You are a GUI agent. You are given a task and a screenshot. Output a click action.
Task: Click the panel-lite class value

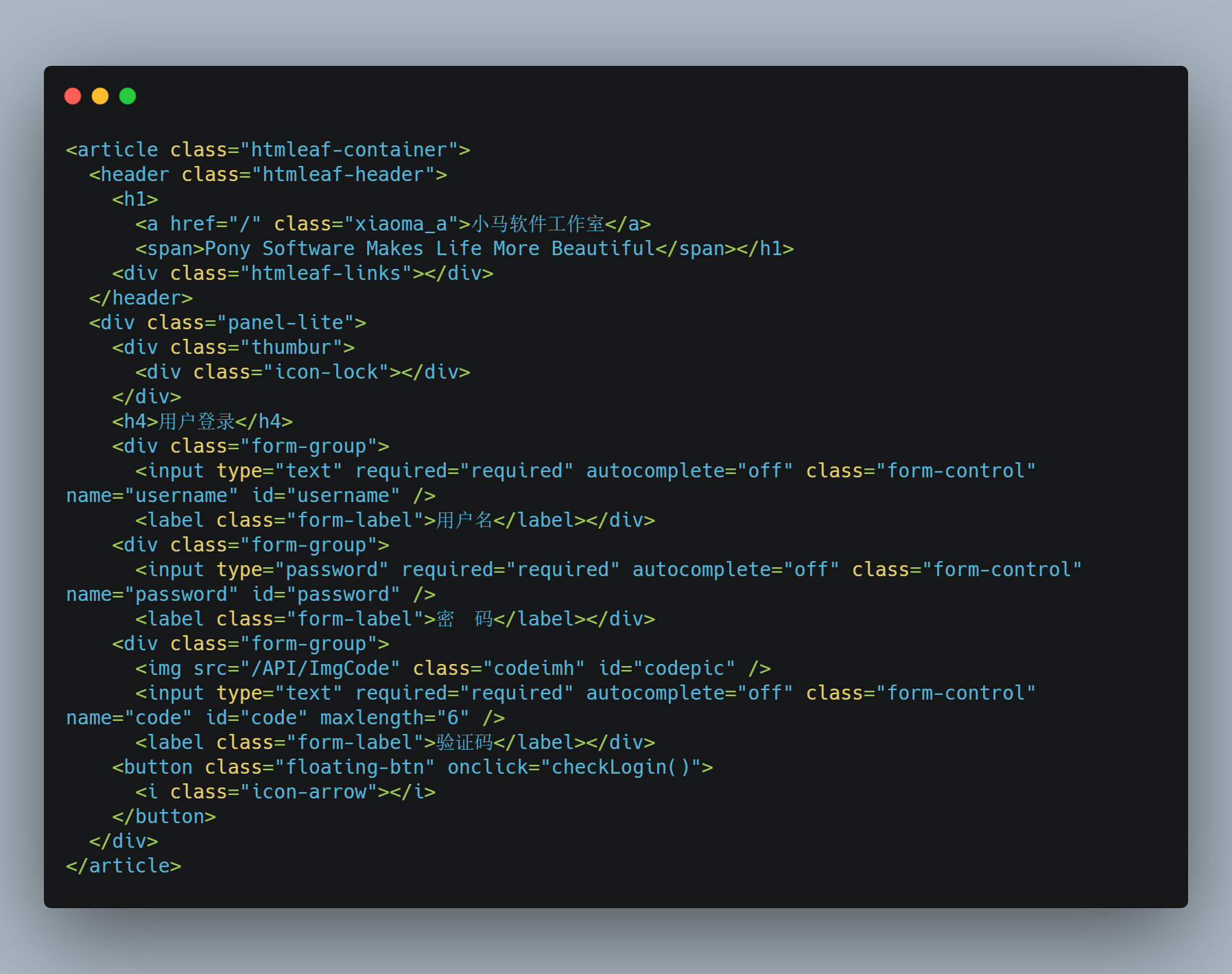pos(285,322)
